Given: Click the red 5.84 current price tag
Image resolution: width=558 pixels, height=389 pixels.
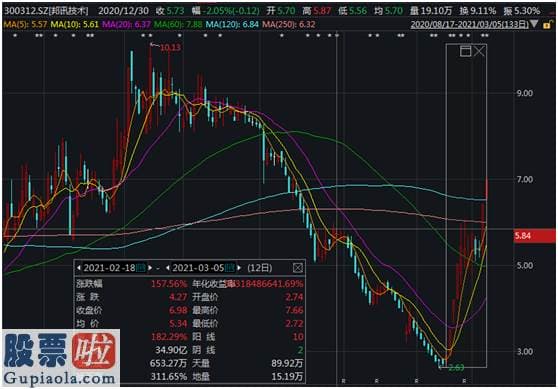Looking at the screenshot, I should 535,236.
